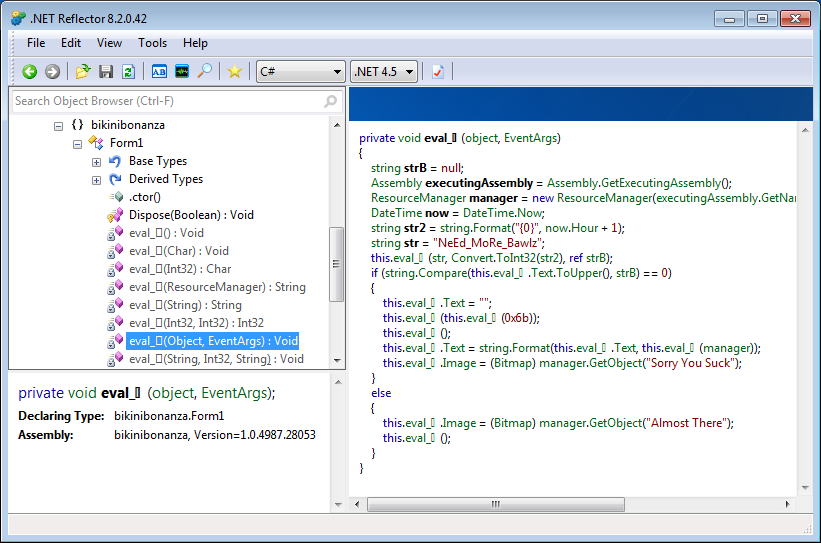Click the AB assembly browser icon

tap(159, 71)
